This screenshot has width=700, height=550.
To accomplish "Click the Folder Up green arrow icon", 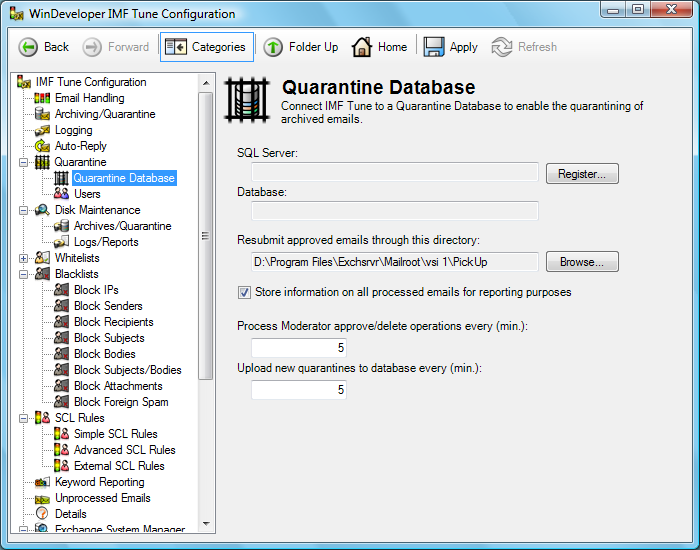I will (x=273, y=47).
